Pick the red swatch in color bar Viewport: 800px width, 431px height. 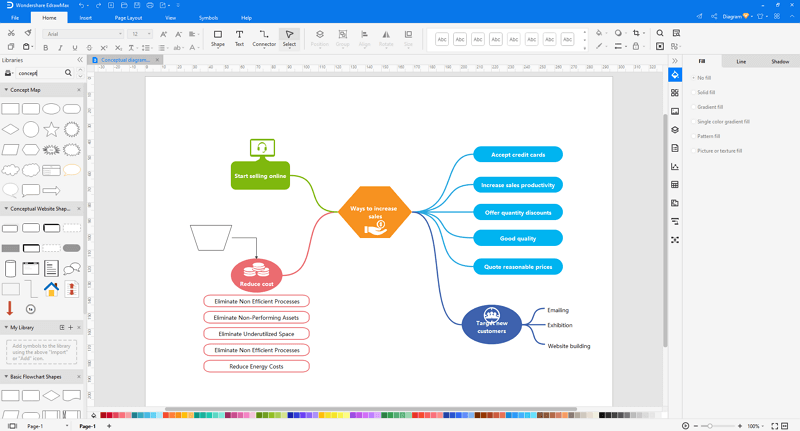[104, 415]
